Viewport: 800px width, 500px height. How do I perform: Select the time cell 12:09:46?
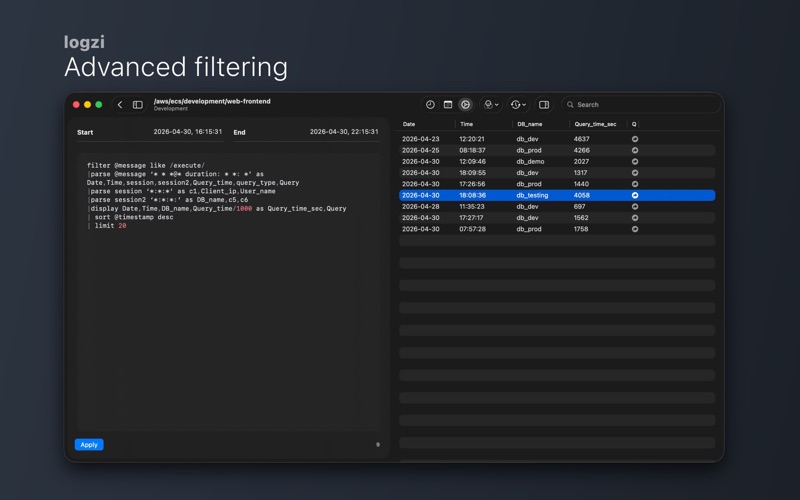click(x=472, y=162)
